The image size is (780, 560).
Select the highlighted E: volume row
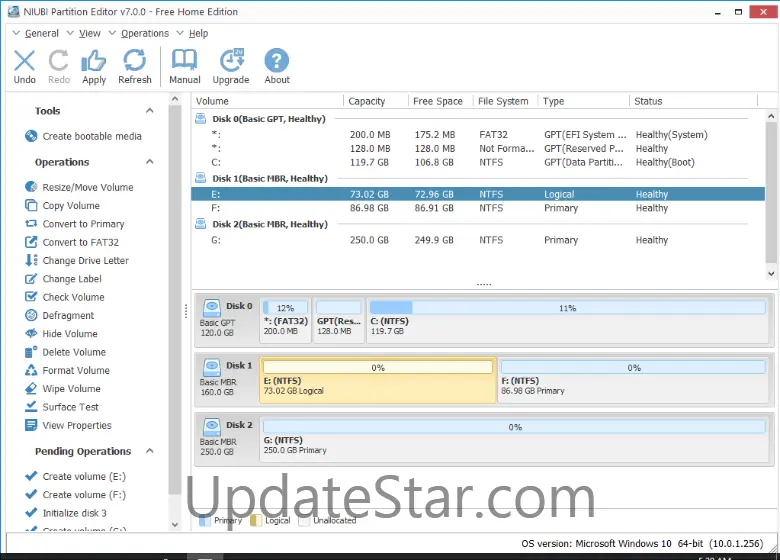(x=478, y=194)
